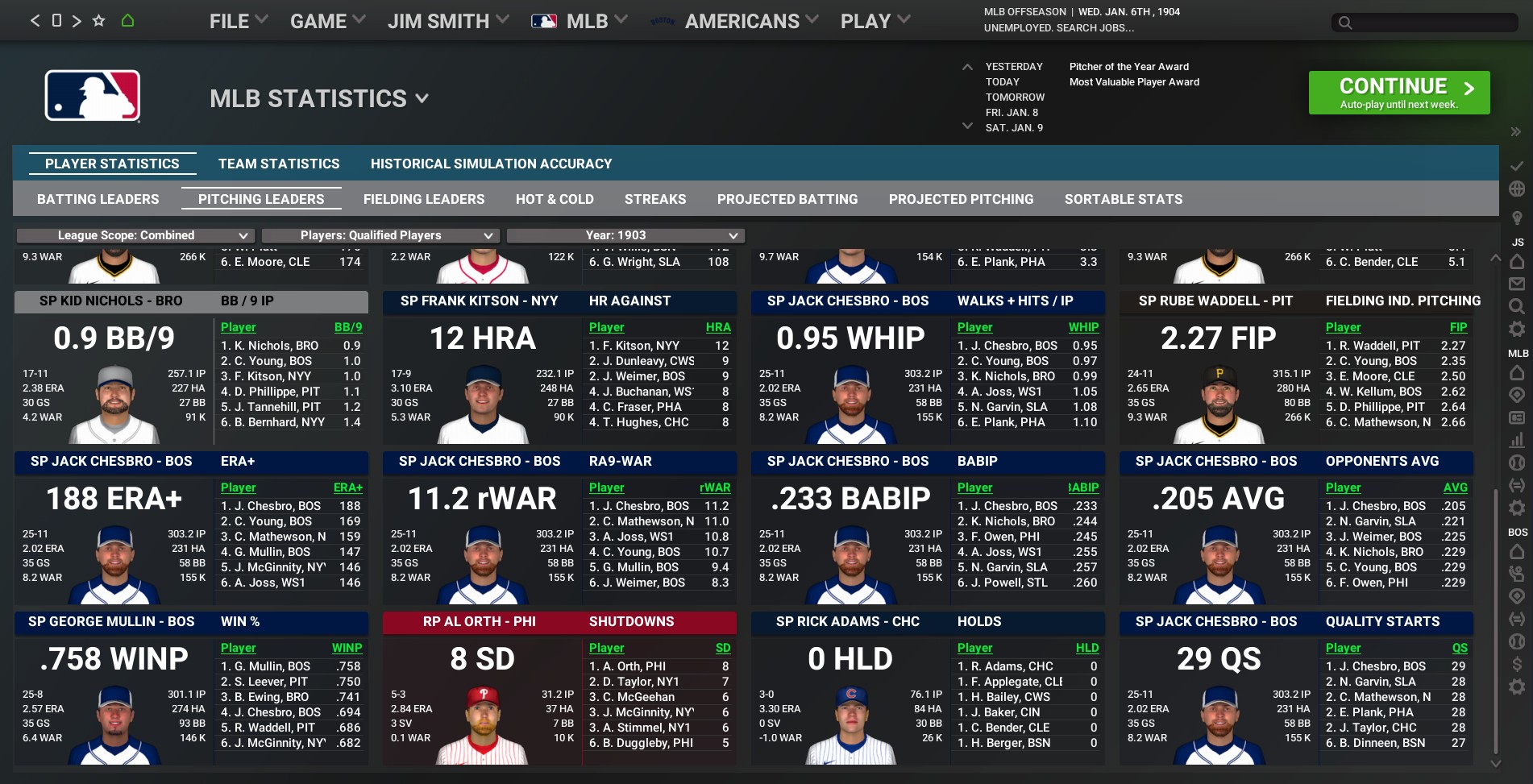Click the globe icon in sidebar

(x=1516, y=189)
